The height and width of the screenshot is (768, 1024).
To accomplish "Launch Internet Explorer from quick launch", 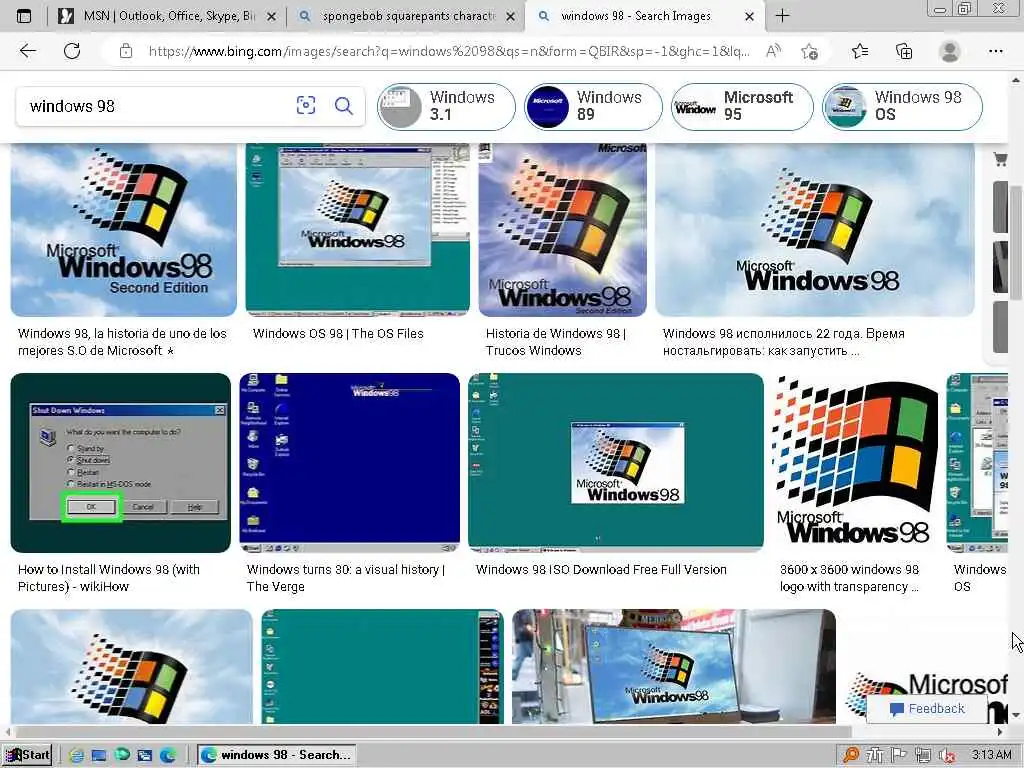I will point(76,755).
